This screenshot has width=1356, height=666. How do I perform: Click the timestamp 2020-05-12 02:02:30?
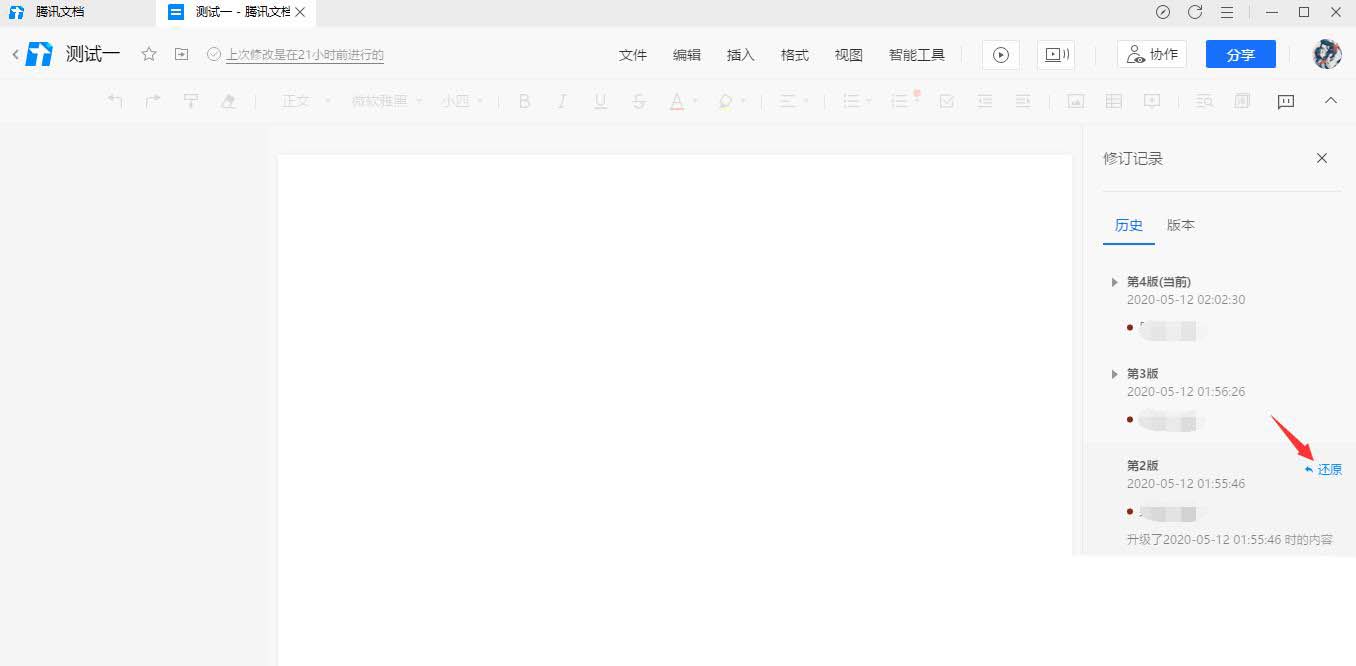[x=1186, y=300]
